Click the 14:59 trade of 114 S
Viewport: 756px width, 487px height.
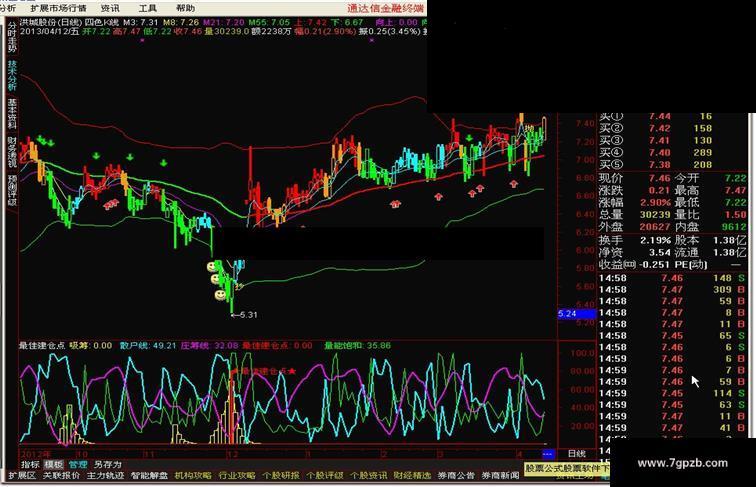(672, 393)
